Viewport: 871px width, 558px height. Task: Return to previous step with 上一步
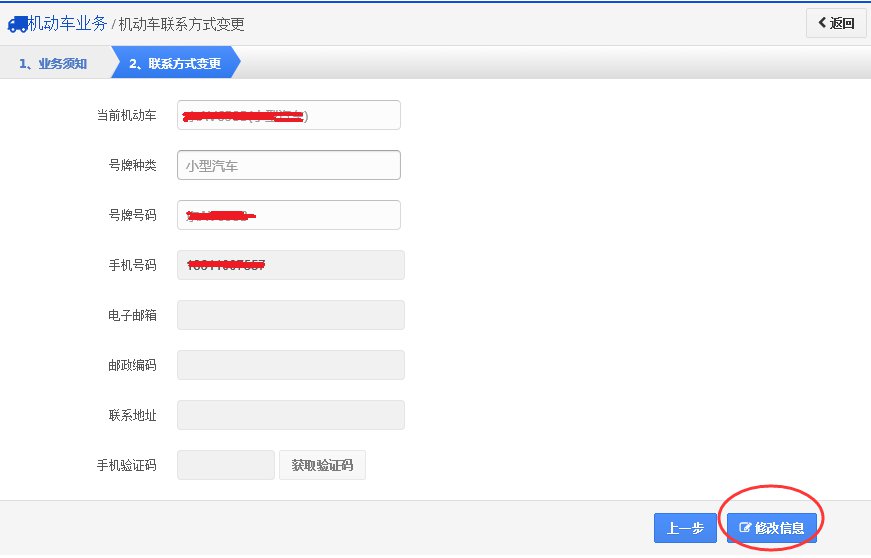pos(685,527)
